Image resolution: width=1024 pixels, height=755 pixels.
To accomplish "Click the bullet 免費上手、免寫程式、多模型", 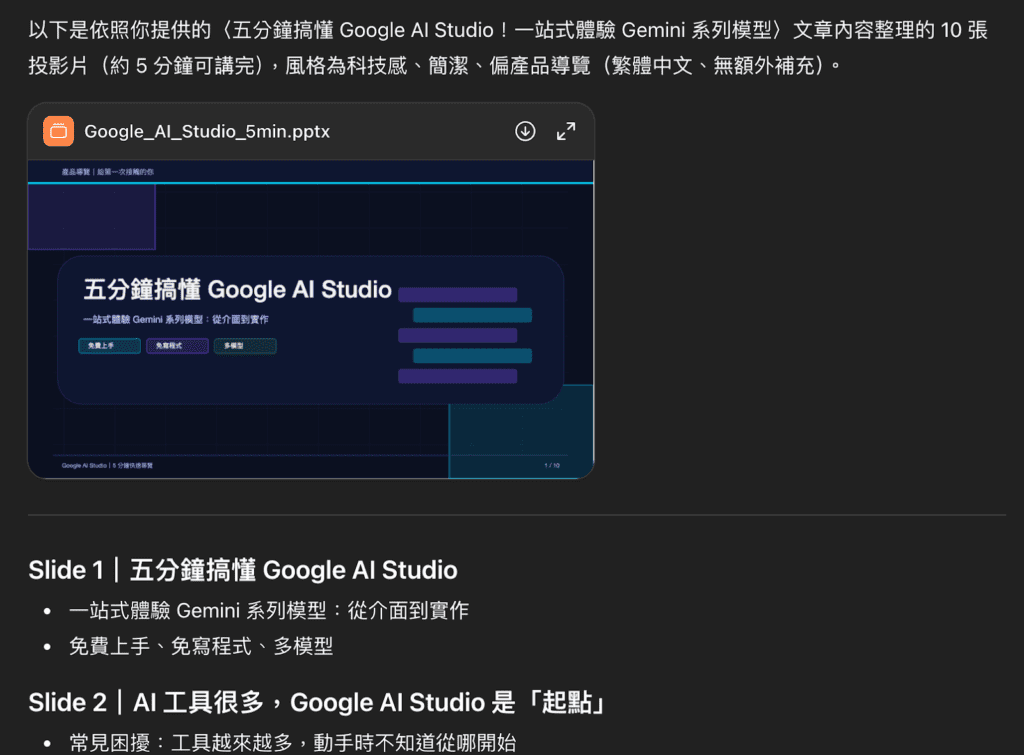I will point(200,647).
